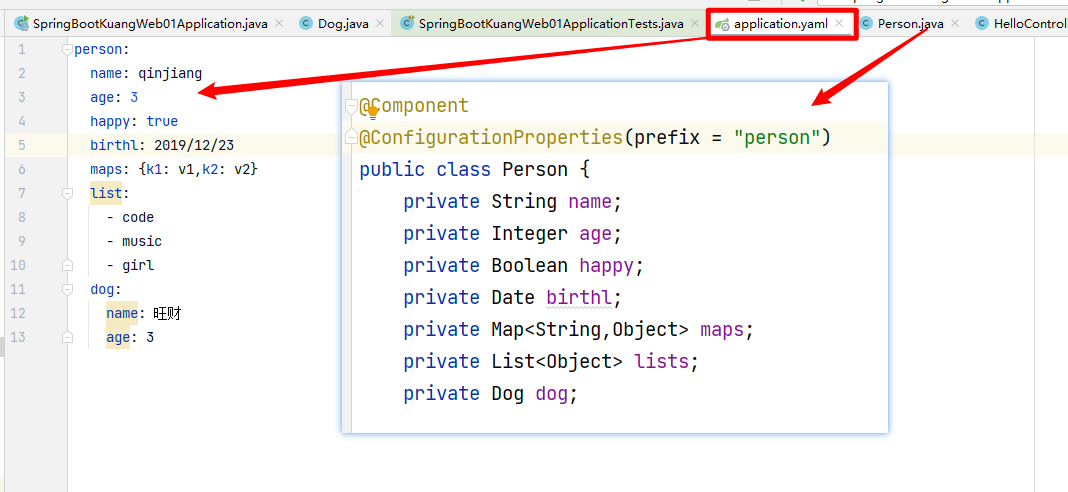The height and width of the screenshot is (492, 1068).
Task: Click the 'lists' field name
Action: tap(661, 361)
